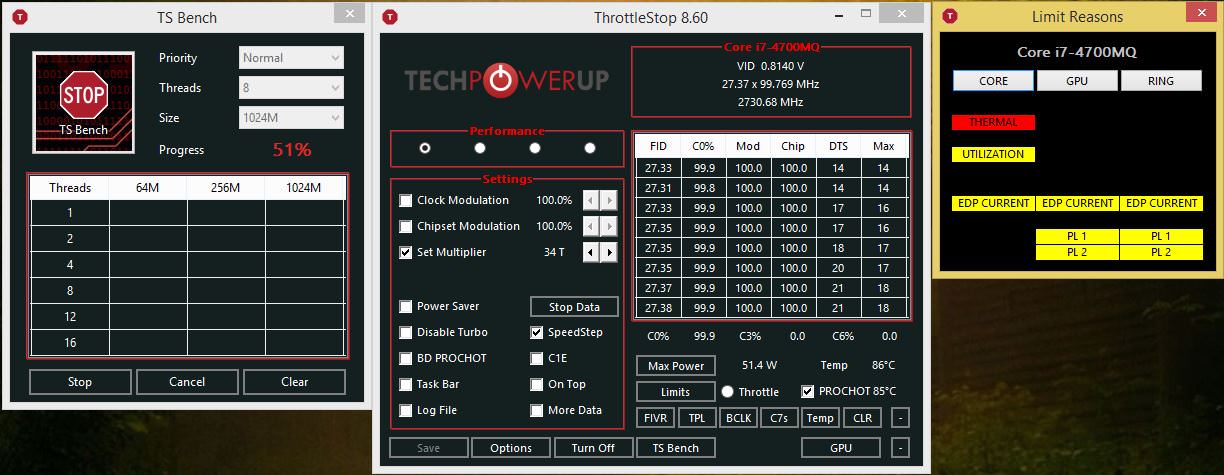1224x475 pixels.
Task: Click the yellow UTILIZATION indicator
Action: [x=993, y=154]
